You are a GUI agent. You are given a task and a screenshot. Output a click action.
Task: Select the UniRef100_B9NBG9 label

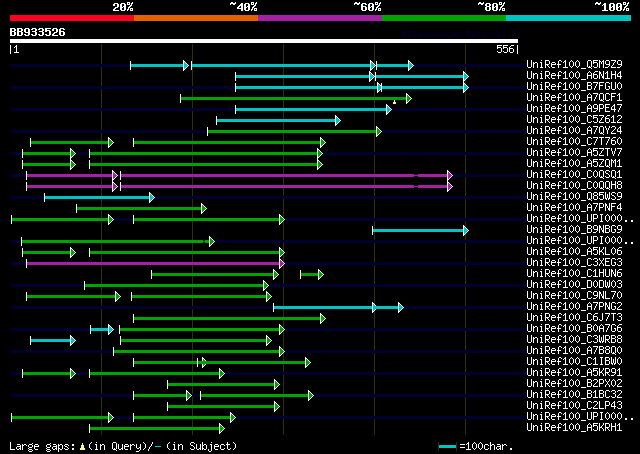[574, 229]
